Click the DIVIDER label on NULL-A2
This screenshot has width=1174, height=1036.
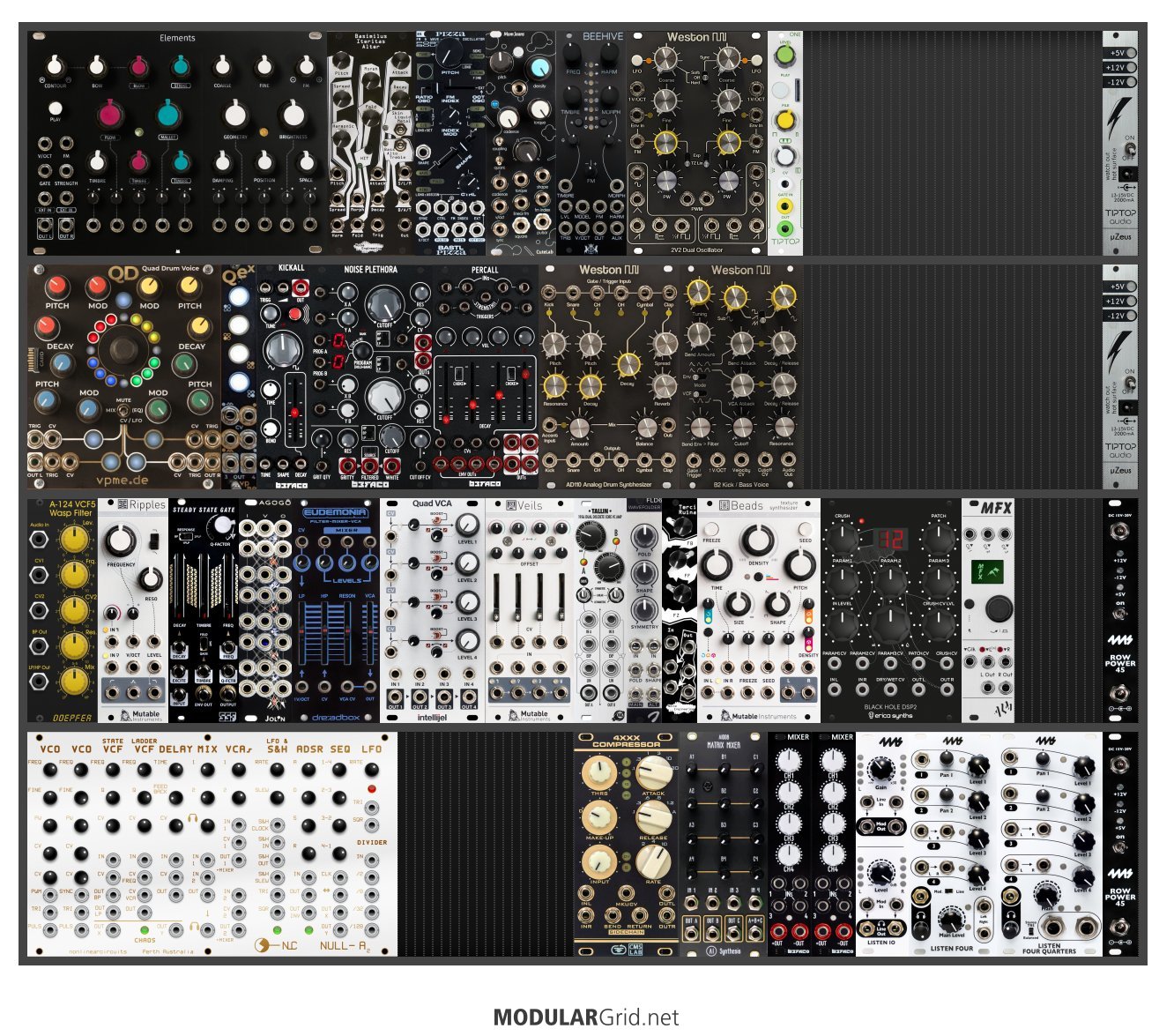[371, 842]
